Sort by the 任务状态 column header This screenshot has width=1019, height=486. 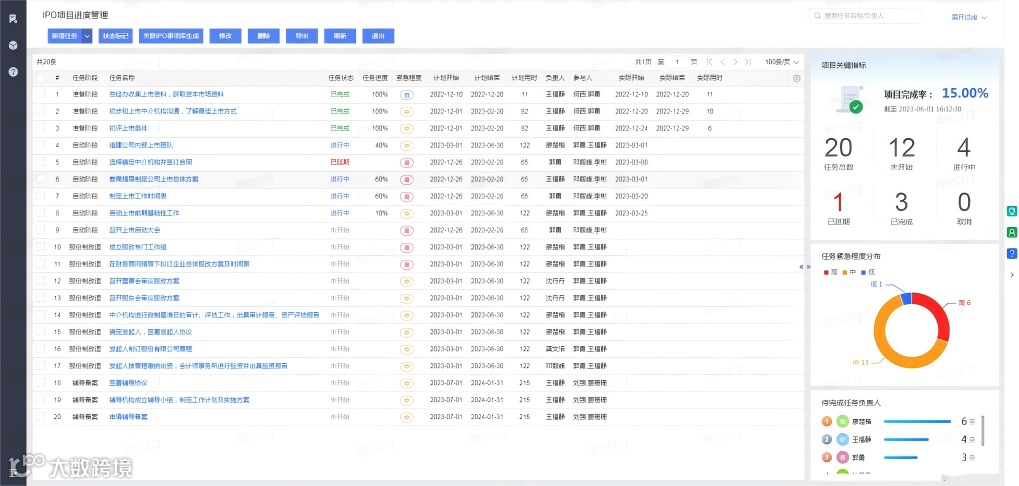[342, 78]
